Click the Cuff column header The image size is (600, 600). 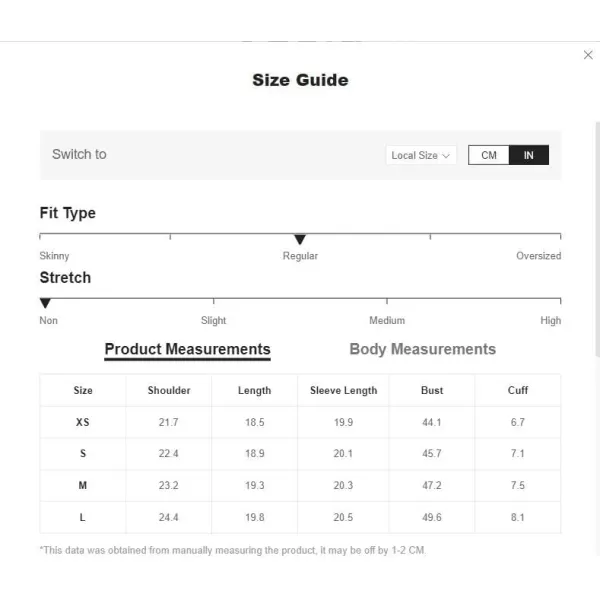point(518,390)
